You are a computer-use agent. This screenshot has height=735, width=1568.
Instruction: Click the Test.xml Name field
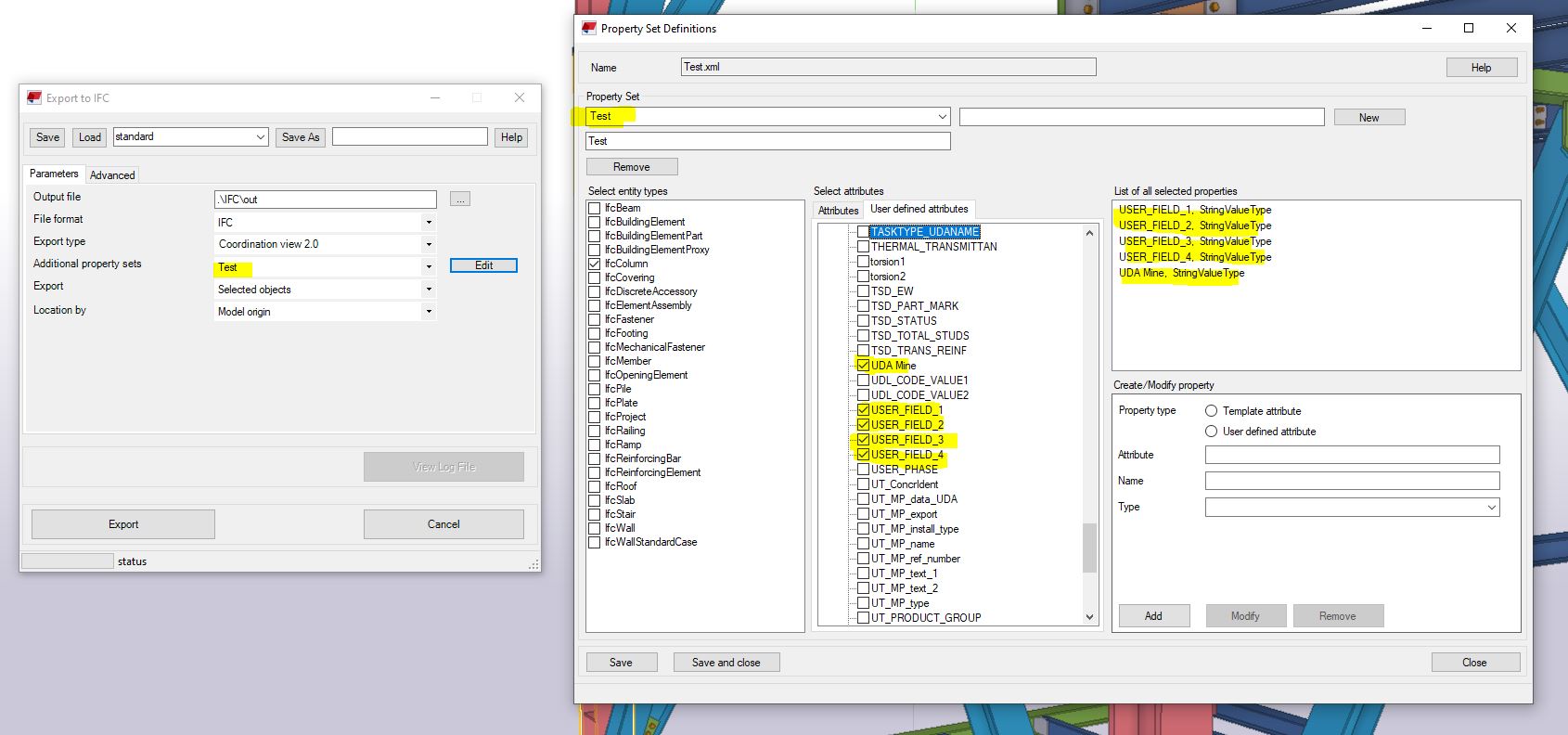coord(888,67)
